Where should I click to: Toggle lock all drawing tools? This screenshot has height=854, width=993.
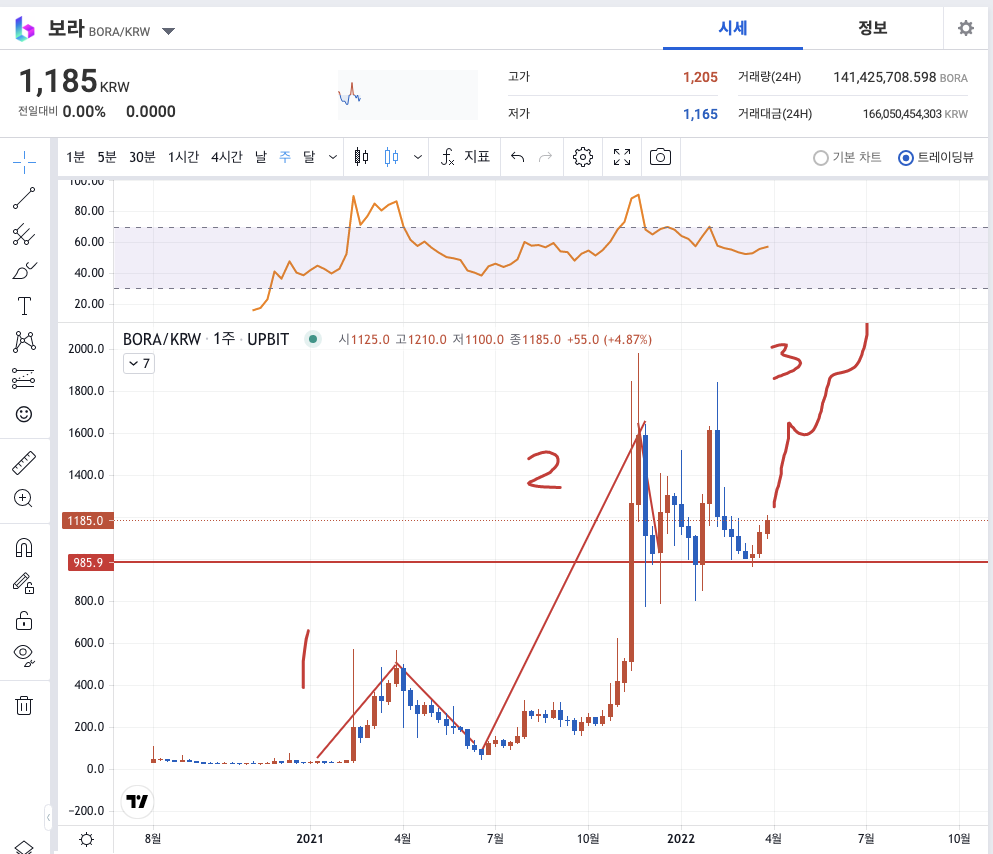pyautogui.click(x=24, y=620)
